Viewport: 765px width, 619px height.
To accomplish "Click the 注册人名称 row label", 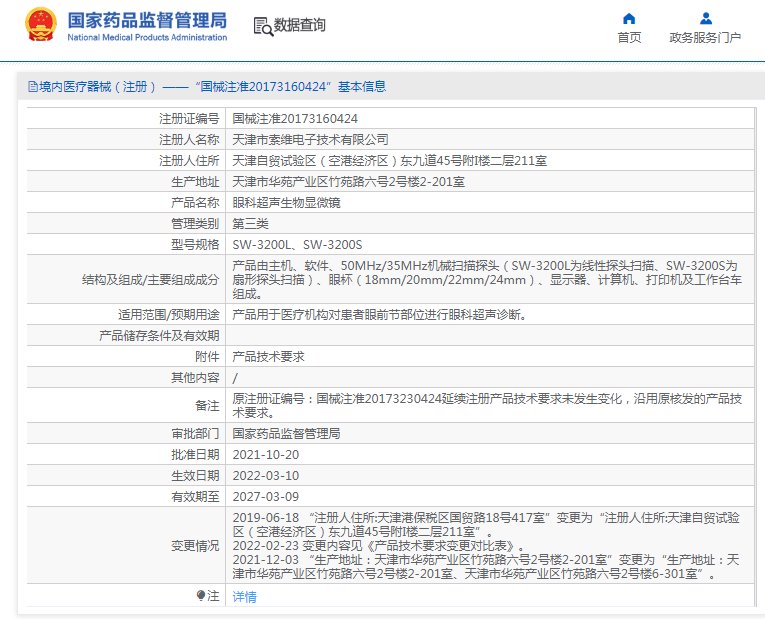I will pyautogui.click(x=189, y=140).
